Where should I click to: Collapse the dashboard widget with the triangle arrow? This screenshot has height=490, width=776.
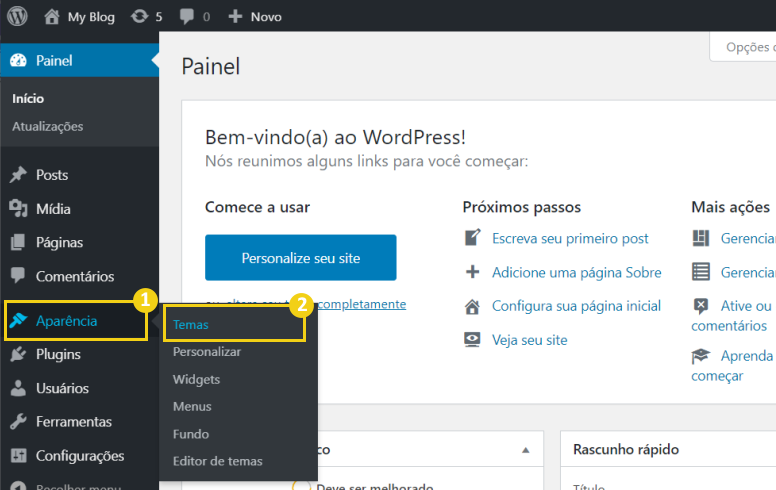coord(526,450)
